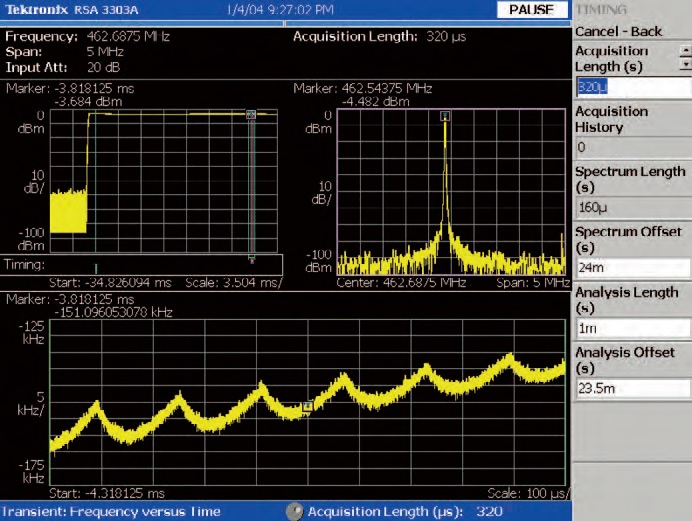Click the TIMING menu header

coord(600,9)
